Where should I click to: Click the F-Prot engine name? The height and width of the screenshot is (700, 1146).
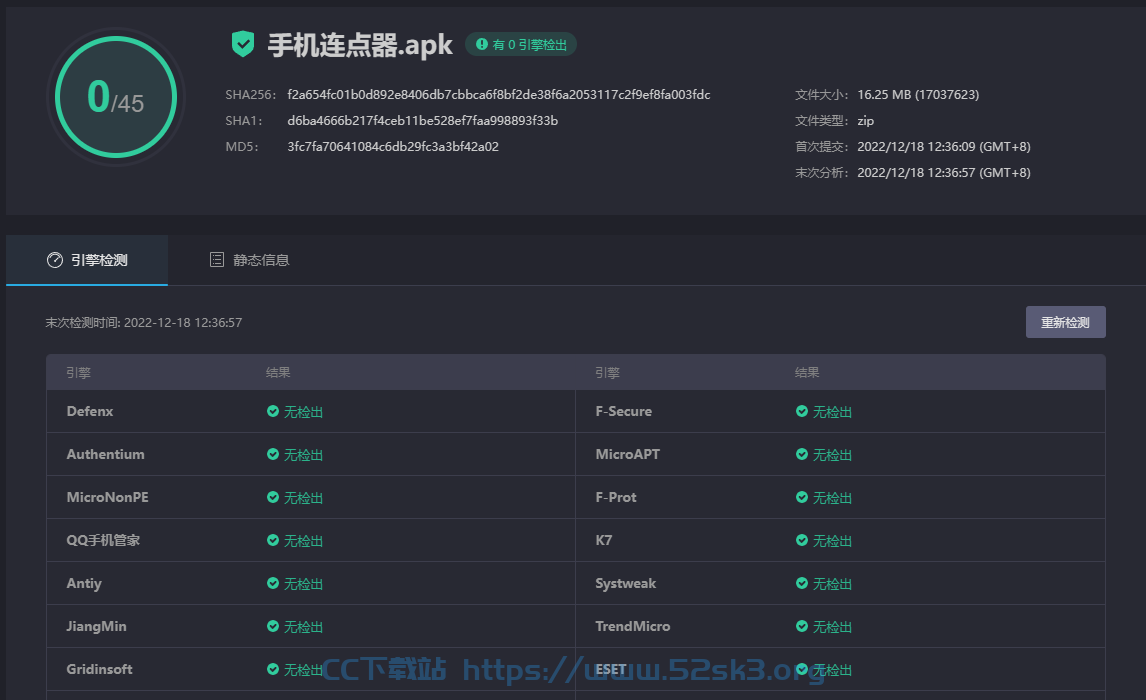pyautogui.click(x=616, y=498)
